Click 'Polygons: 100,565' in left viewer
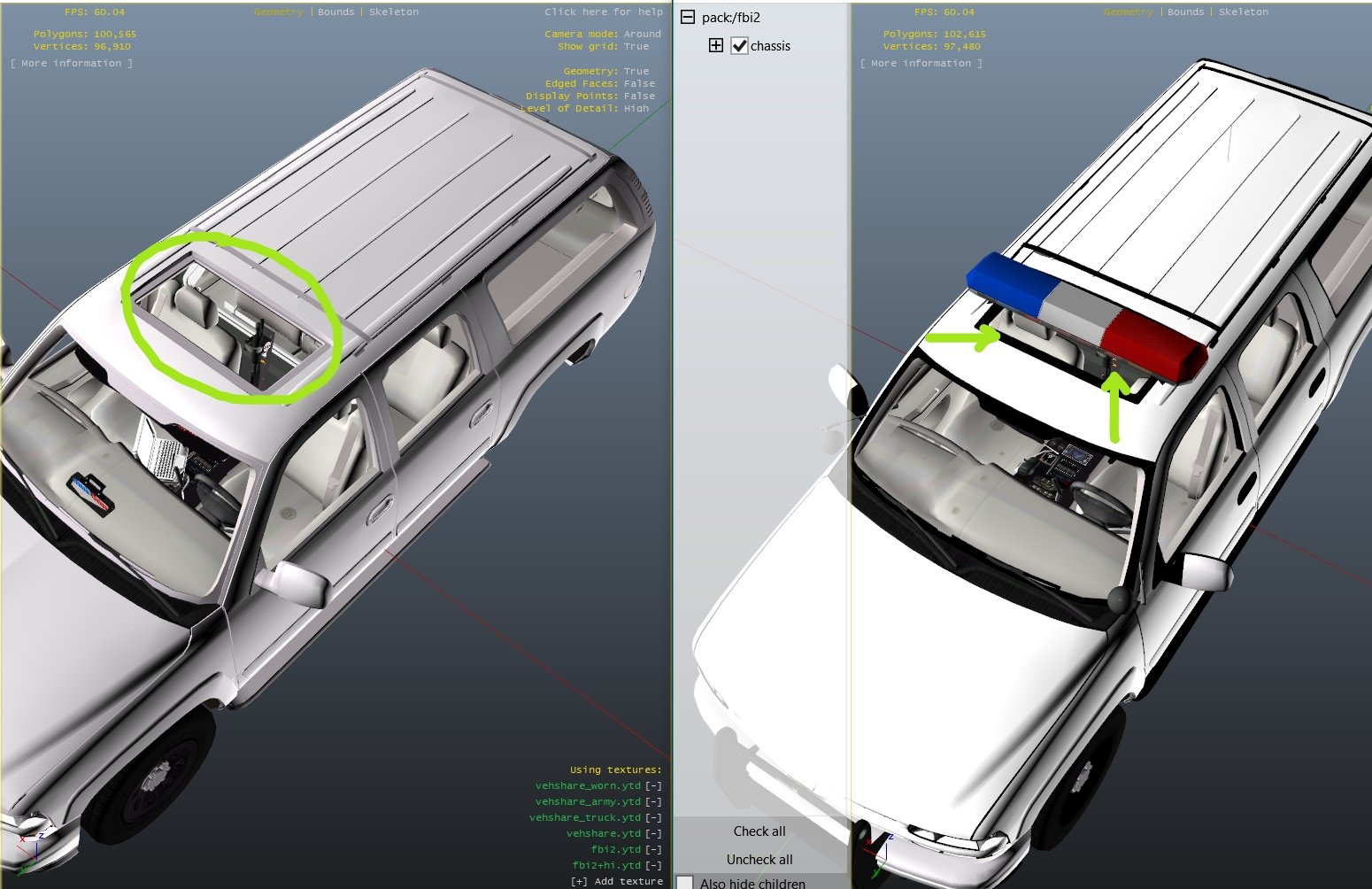The image size is (1372, 889). click(85, 35)
